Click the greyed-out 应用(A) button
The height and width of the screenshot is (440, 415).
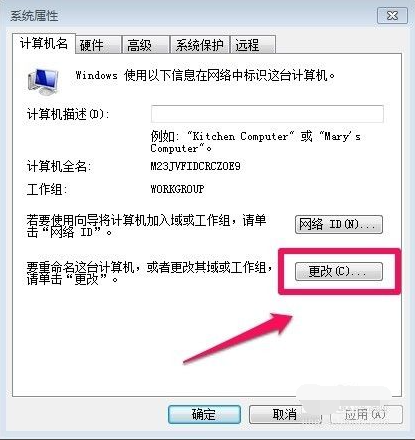pos(366,414)
